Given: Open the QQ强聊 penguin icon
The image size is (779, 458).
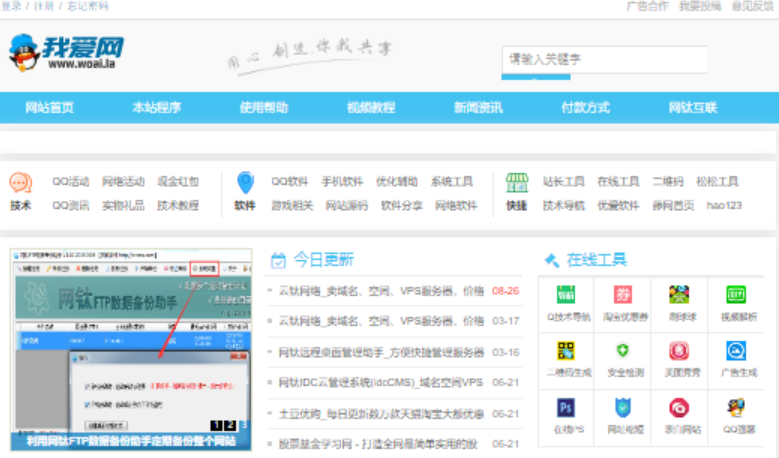Looking at the screenshot, I should (736, 408).
